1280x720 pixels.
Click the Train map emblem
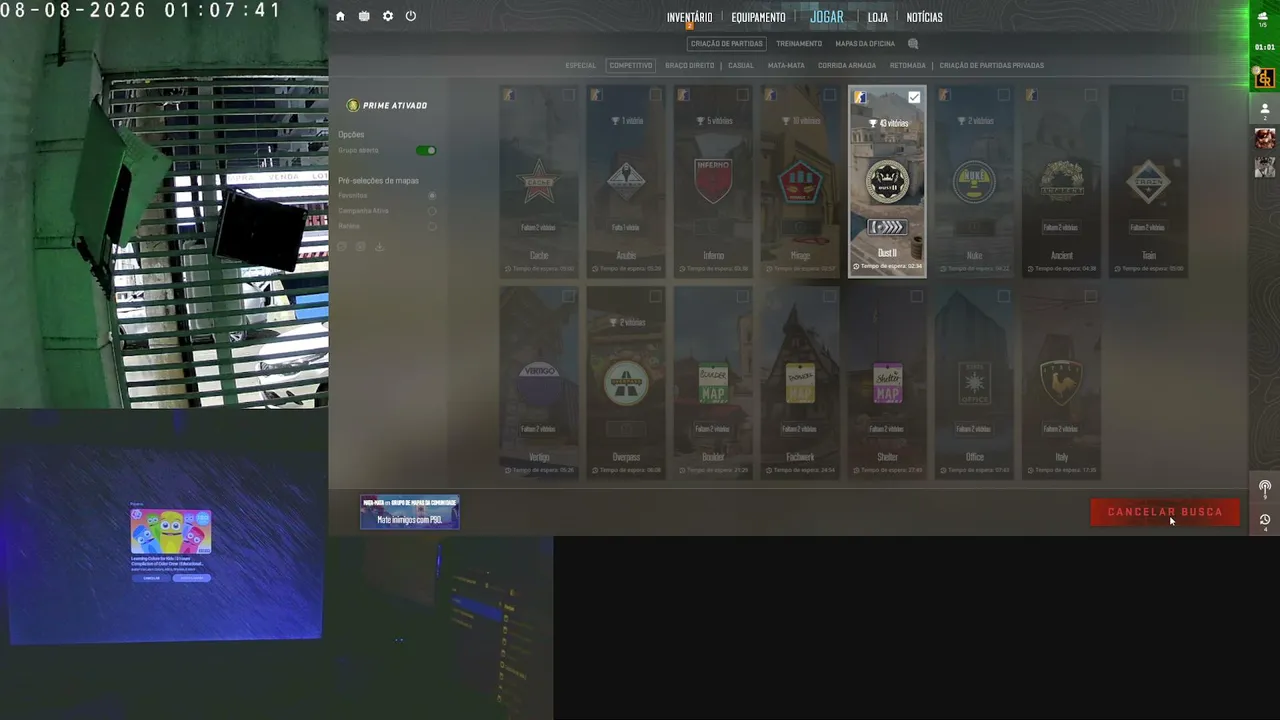click(x=1148, y=182)
